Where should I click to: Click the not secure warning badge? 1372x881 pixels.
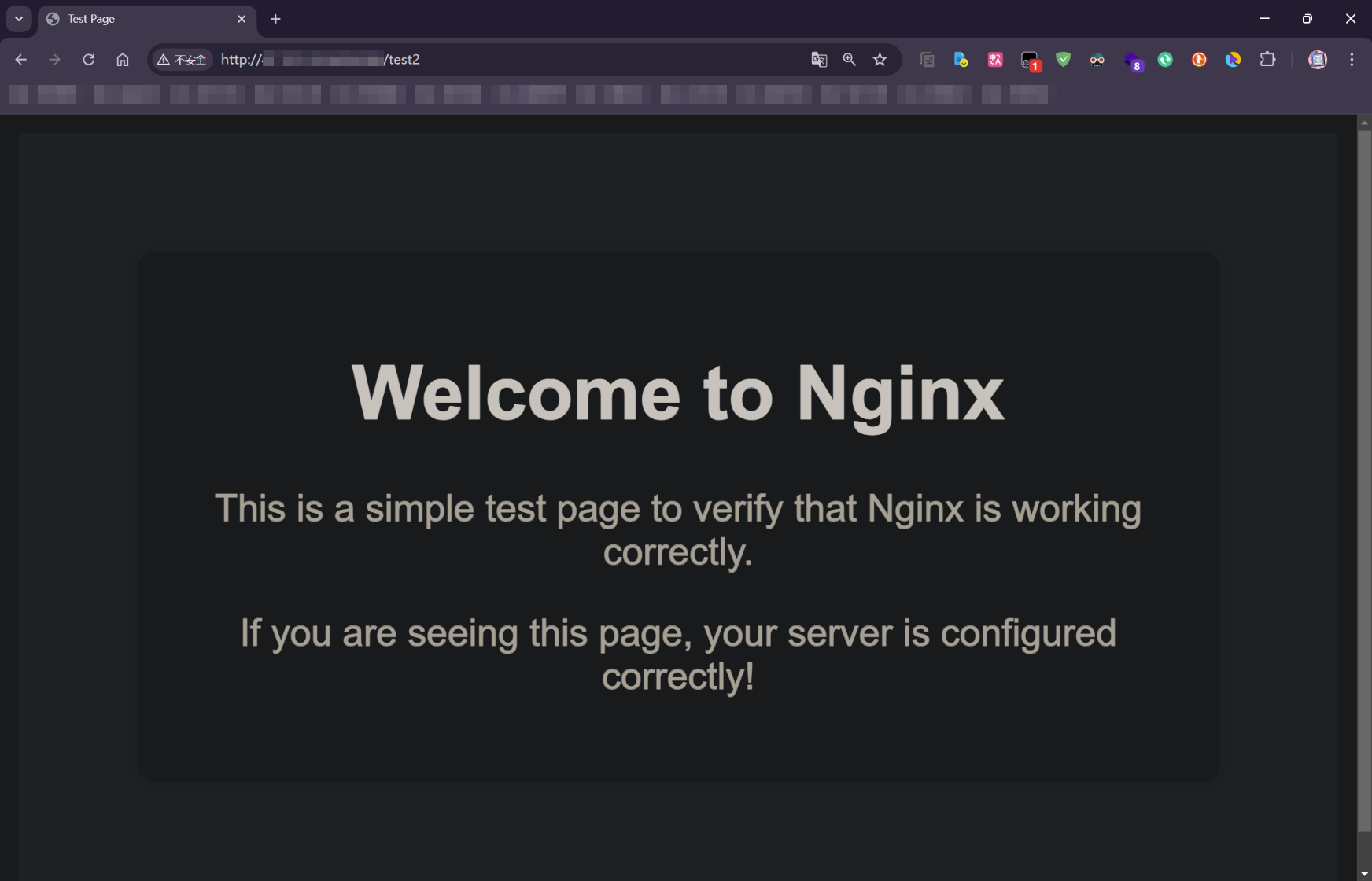click(183, 60)
